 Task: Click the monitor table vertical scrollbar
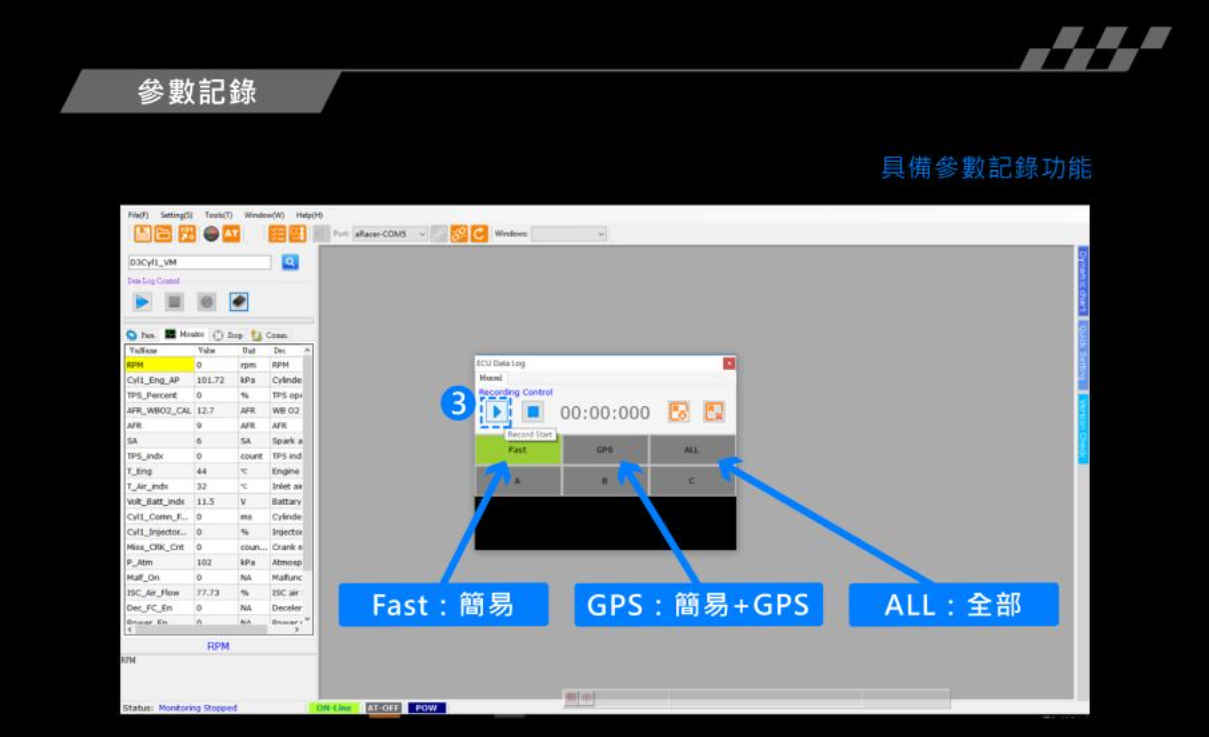coord(308,485)
